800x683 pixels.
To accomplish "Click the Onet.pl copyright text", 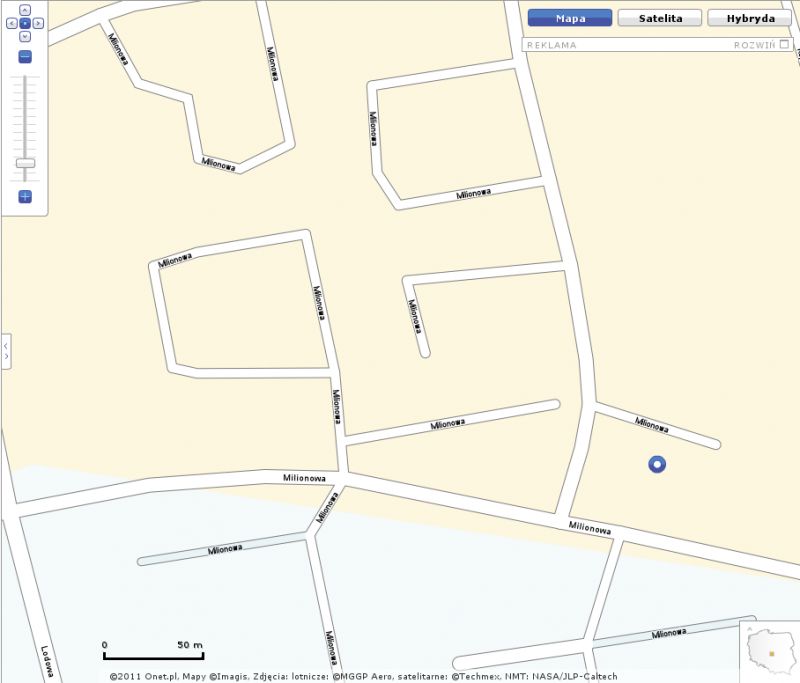I will pos(158,676).
